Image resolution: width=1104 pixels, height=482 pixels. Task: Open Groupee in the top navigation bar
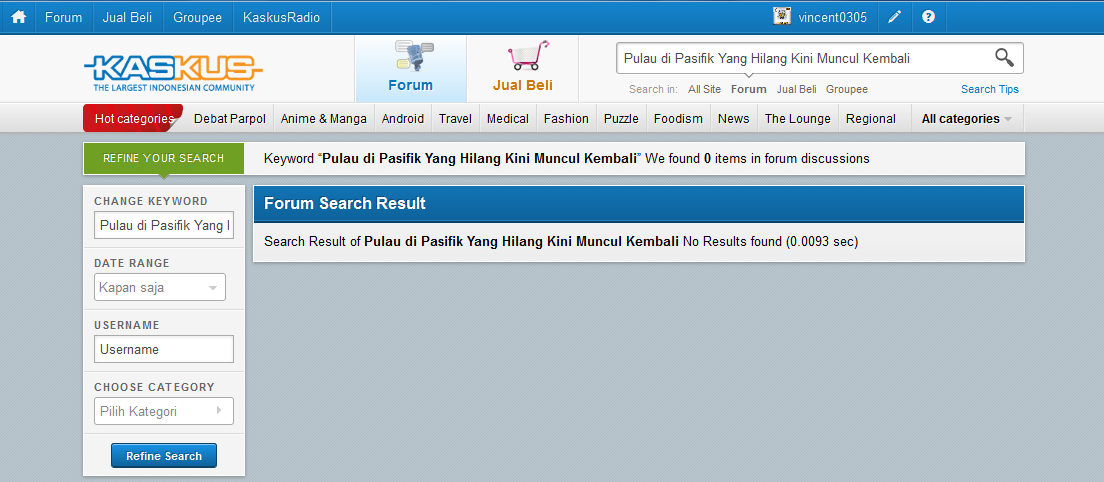pyautogui.click(x=198, y=18)
